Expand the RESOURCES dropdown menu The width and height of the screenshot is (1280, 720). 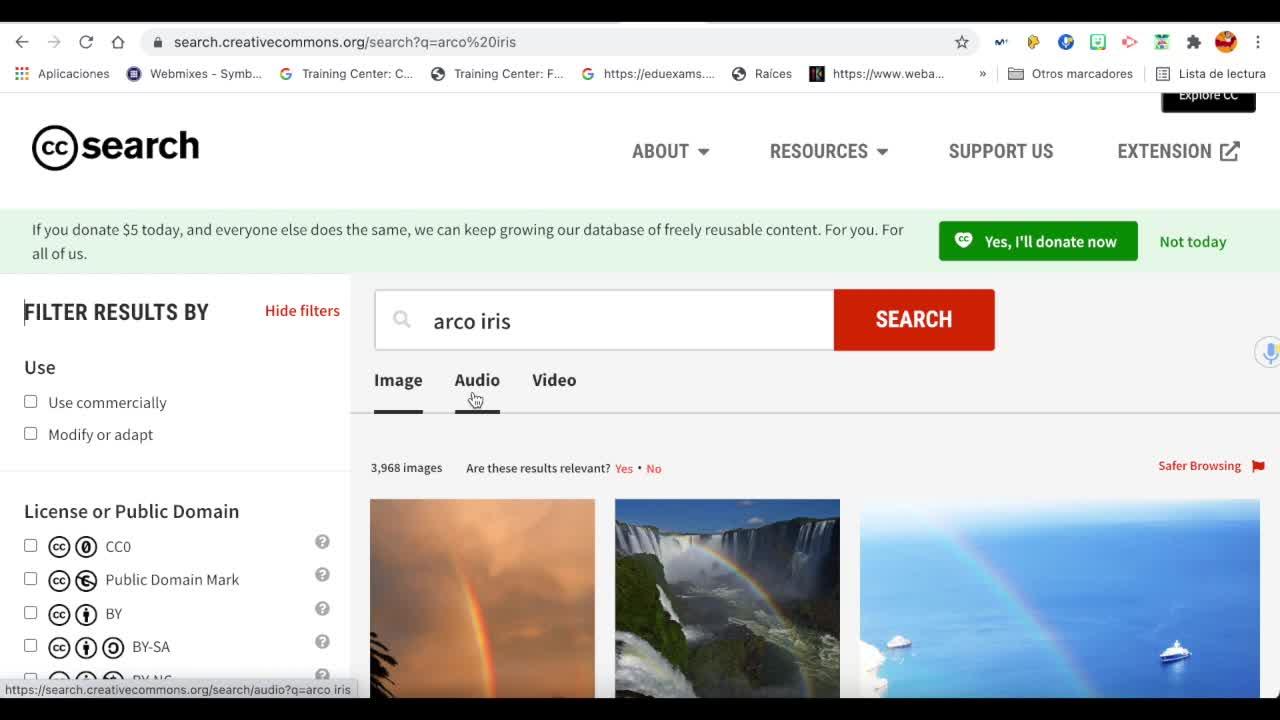pos(829,151)
